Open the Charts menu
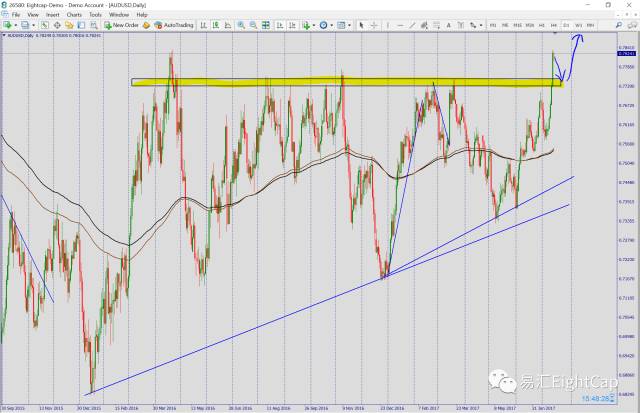The height and width of the screenshot is (413, 640). [x=74, y=15]
